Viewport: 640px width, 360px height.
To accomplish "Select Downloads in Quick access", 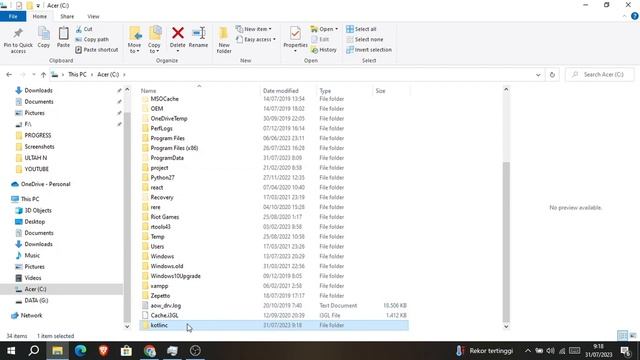I will pyautogui.click(x=38, y=91).
